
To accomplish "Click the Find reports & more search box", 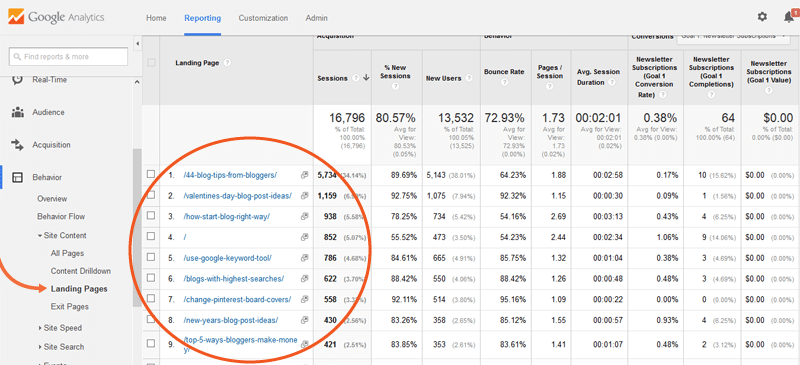I will coord(68,57).
